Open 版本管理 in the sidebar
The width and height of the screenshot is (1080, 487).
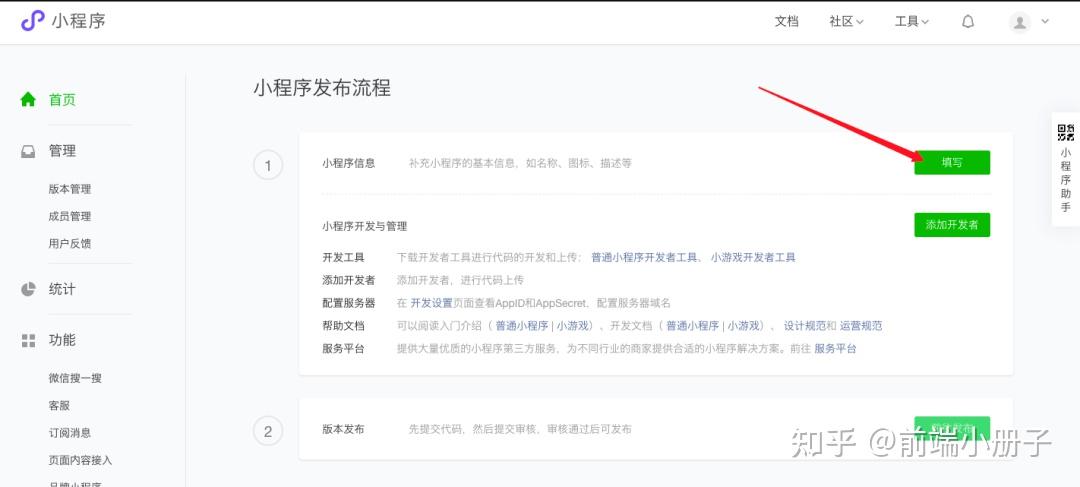coord(70,189)
